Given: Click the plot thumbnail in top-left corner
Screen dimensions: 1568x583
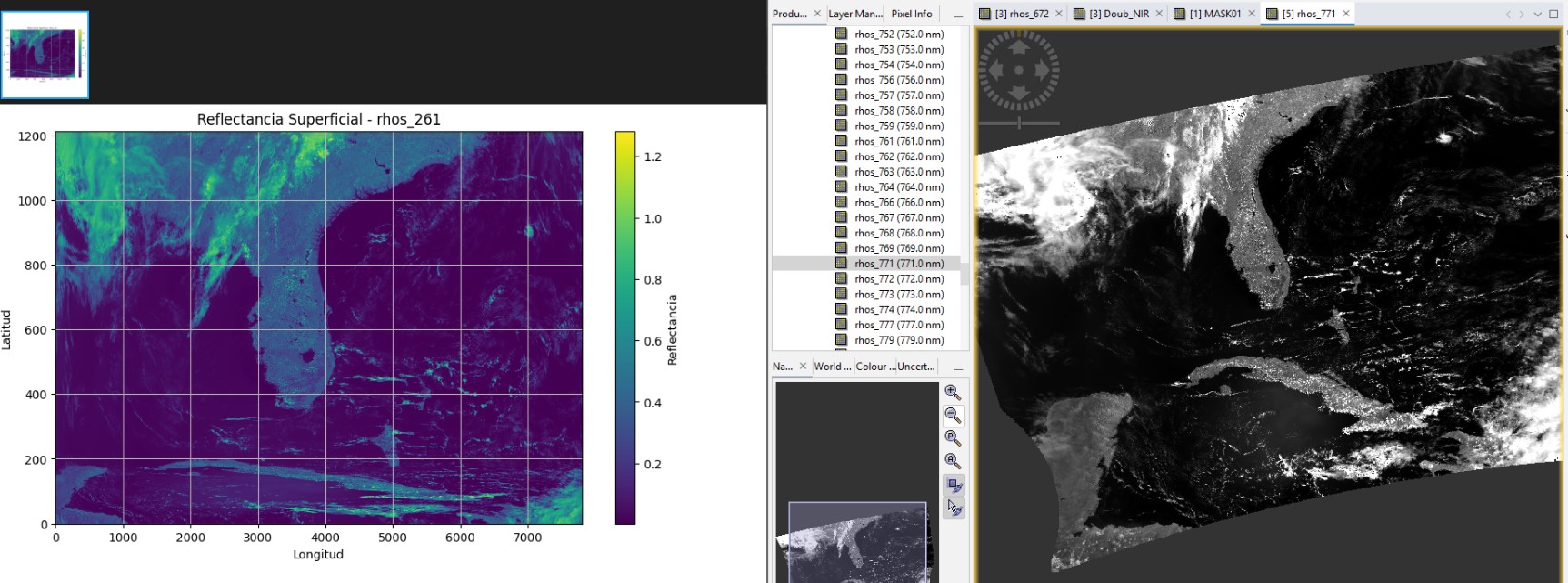Looking at the screenshot, I should click(x=45, y=55).
